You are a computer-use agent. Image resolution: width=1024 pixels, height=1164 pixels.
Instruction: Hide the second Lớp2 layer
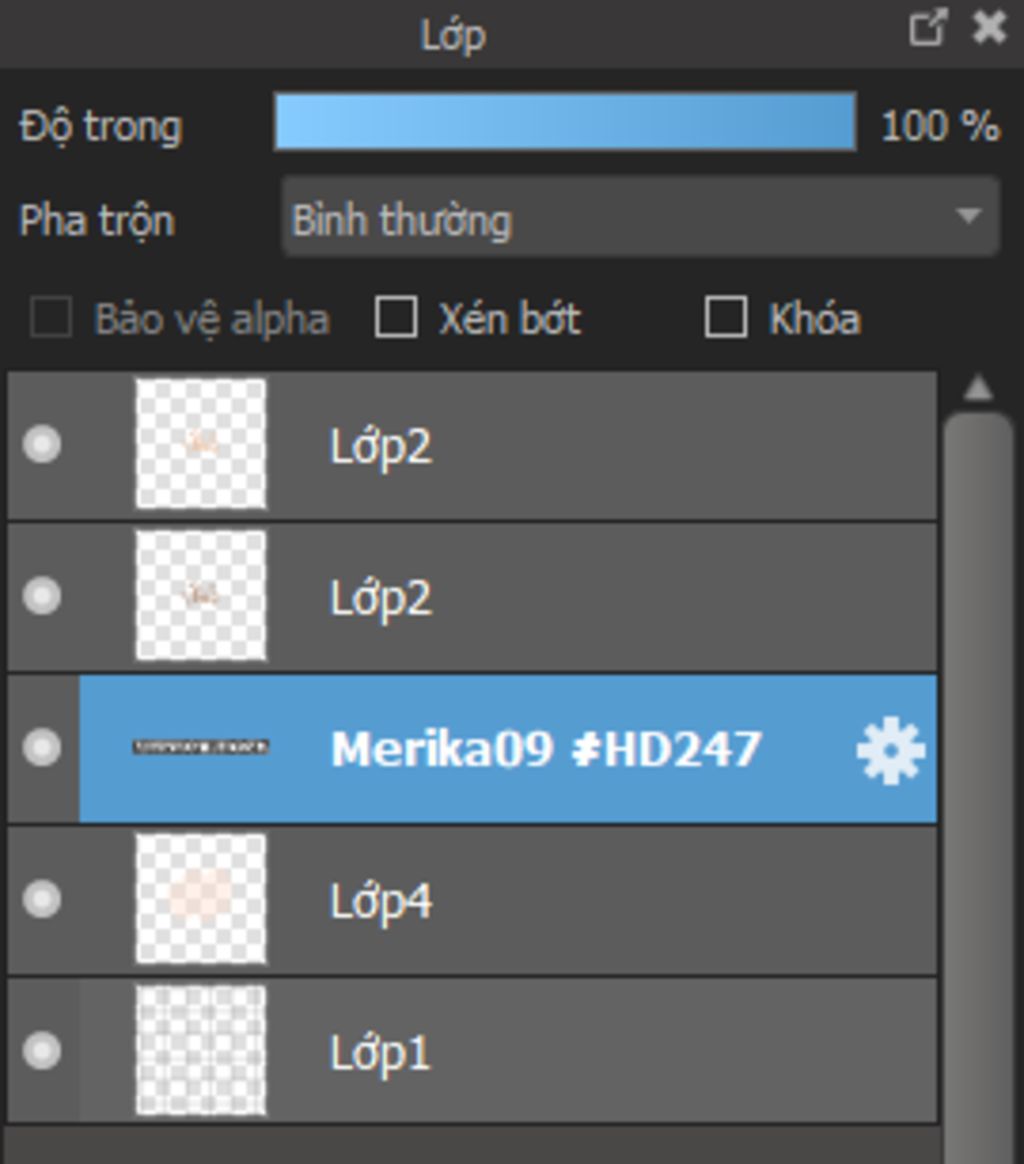click(x=42, y=596)
